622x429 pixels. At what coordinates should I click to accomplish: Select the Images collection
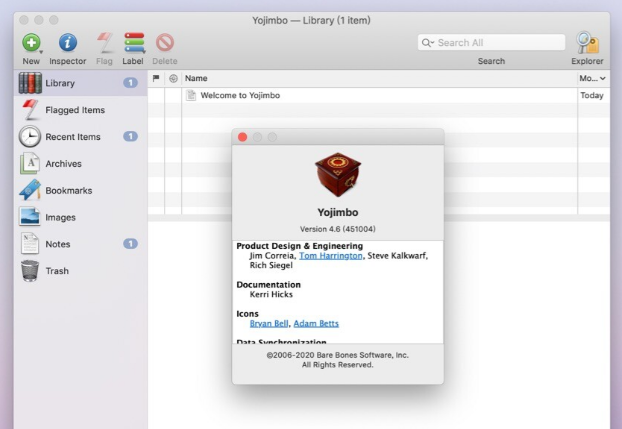(x=60, y=217)
